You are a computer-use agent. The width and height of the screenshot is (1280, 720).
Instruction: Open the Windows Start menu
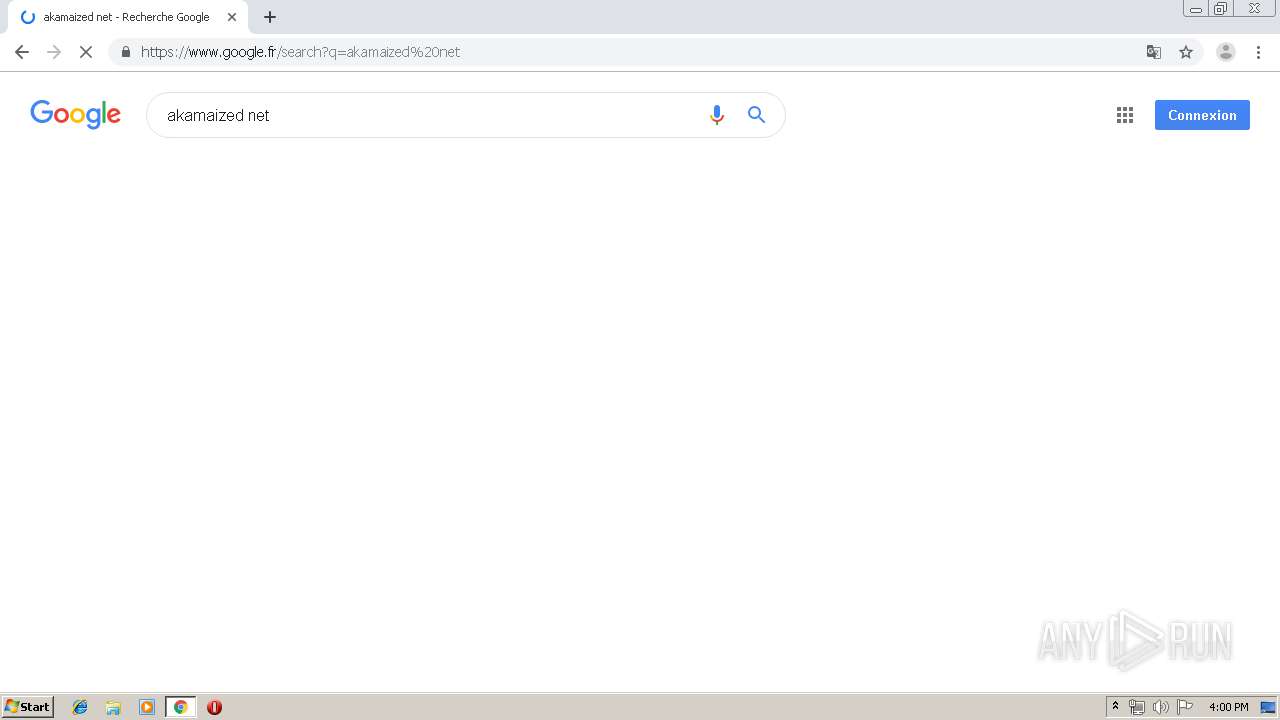pyautogui.click(x=28, y=707)
